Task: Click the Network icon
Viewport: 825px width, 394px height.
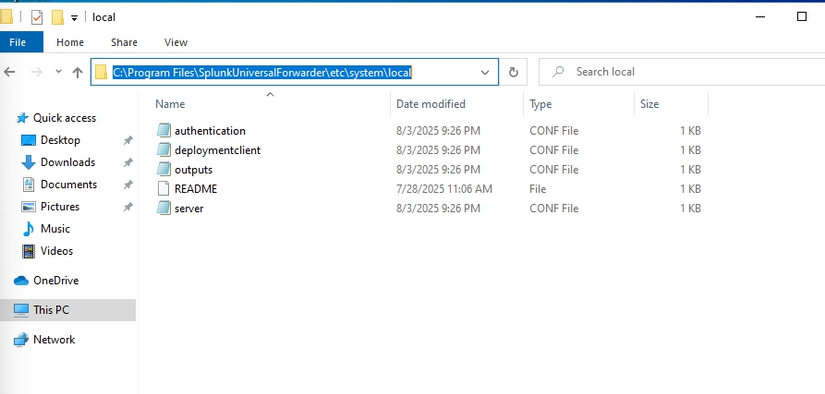Action: pos(21,340)
